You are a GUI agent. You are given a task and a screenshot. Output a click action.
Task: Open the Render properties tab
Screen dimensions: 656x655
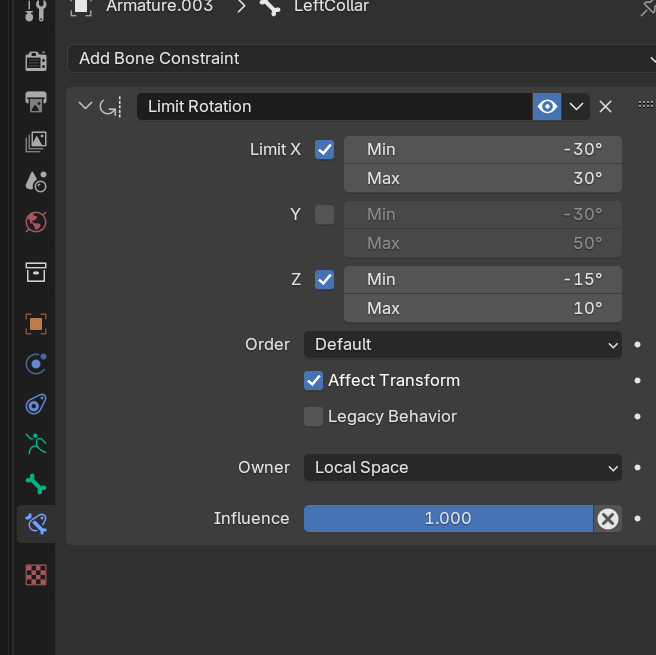pos(36,61)
